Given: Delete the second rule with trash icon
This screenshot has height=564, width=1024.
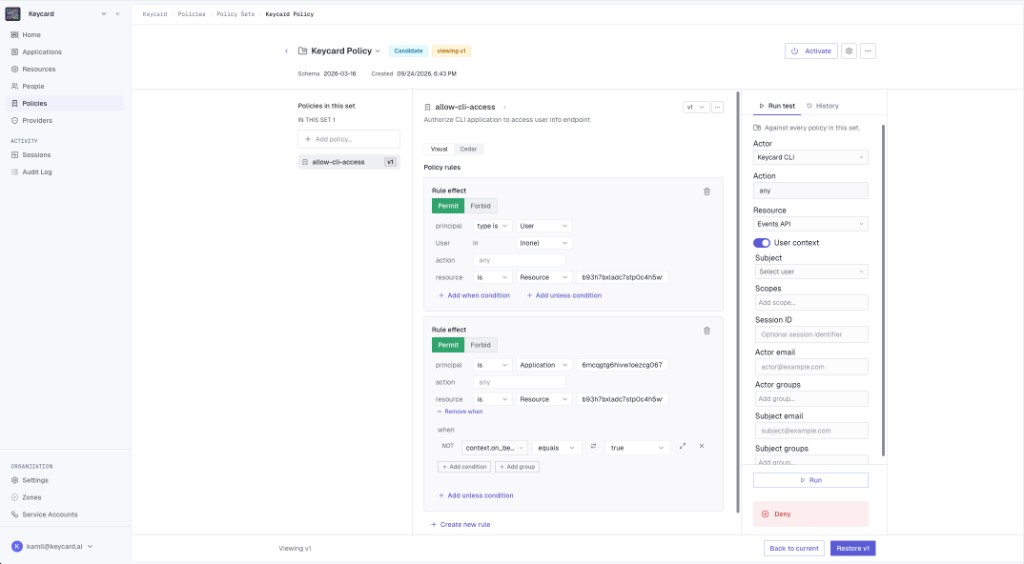Looking at the screenshot, I should pyautogui.click(x=707, y=331).
